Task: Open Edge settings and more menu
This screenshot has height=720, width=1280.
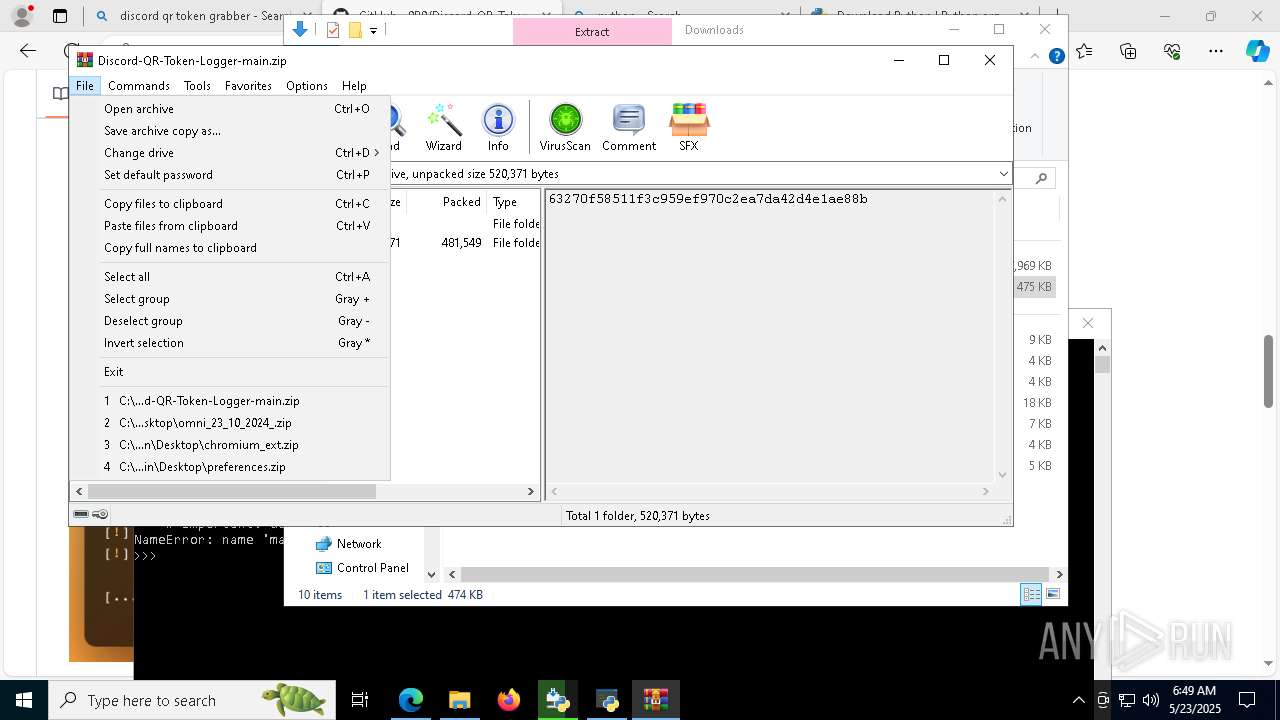Action: tap(1215, 51)
